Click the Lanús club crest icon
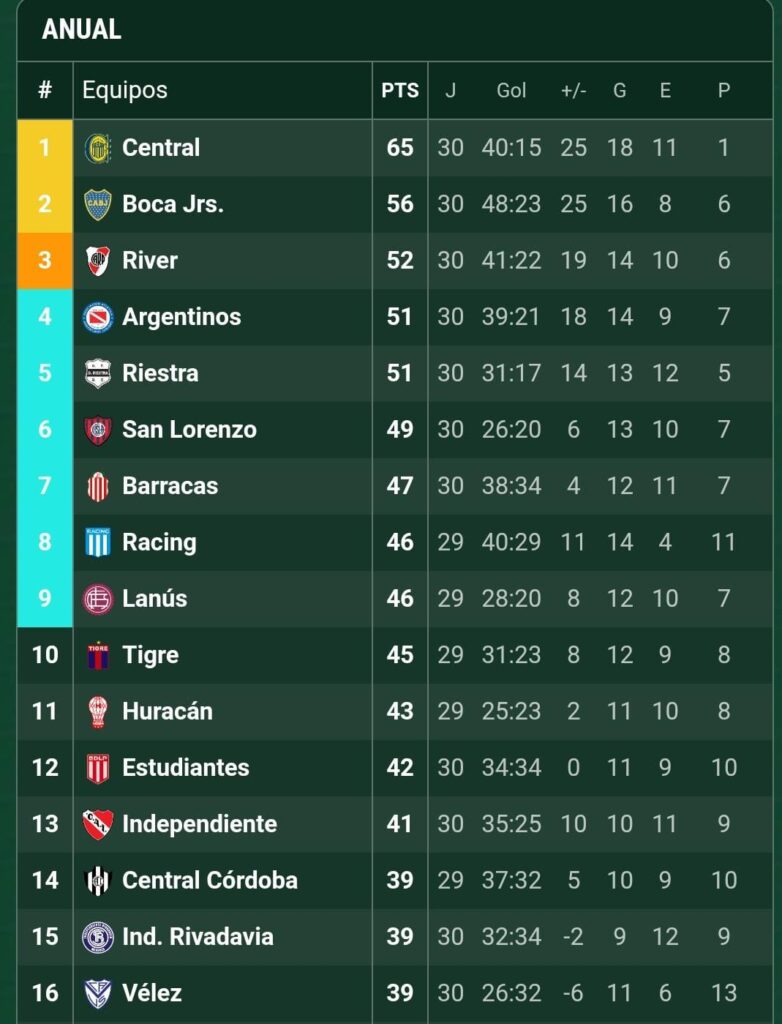The height and width of the screenshot is (1024, 782). (98, 599)
